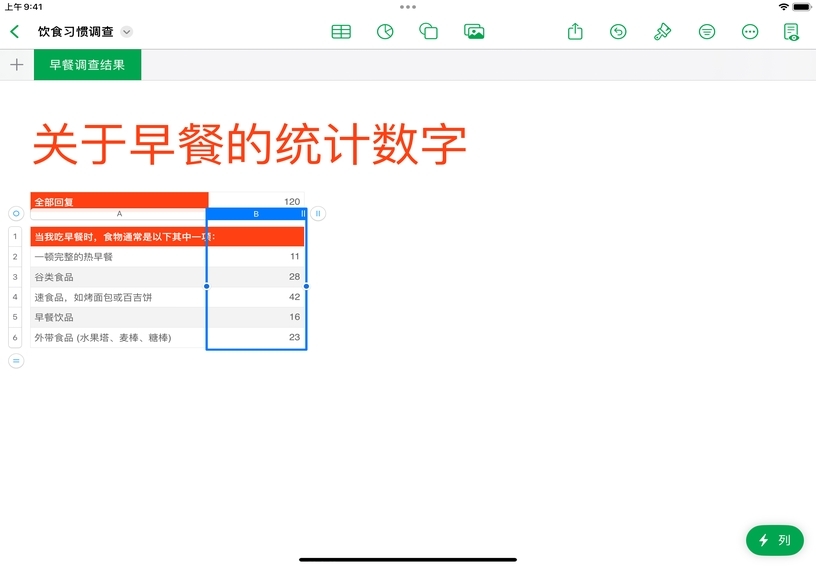
Task: Open the more options ellipsis menu
Action: coord(750,32)
